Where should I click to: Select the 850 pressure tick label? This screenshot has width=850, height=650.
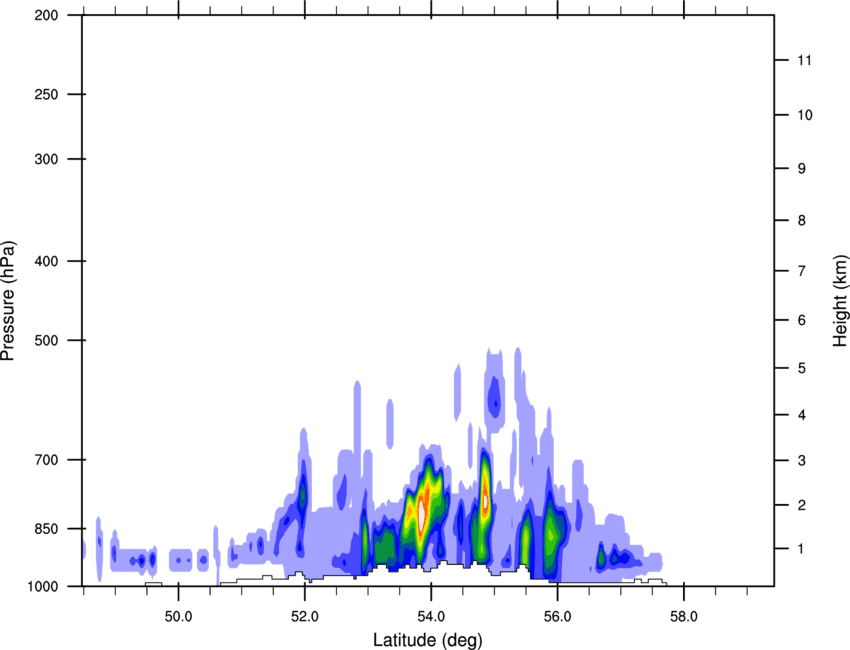[x=46, y=529]
